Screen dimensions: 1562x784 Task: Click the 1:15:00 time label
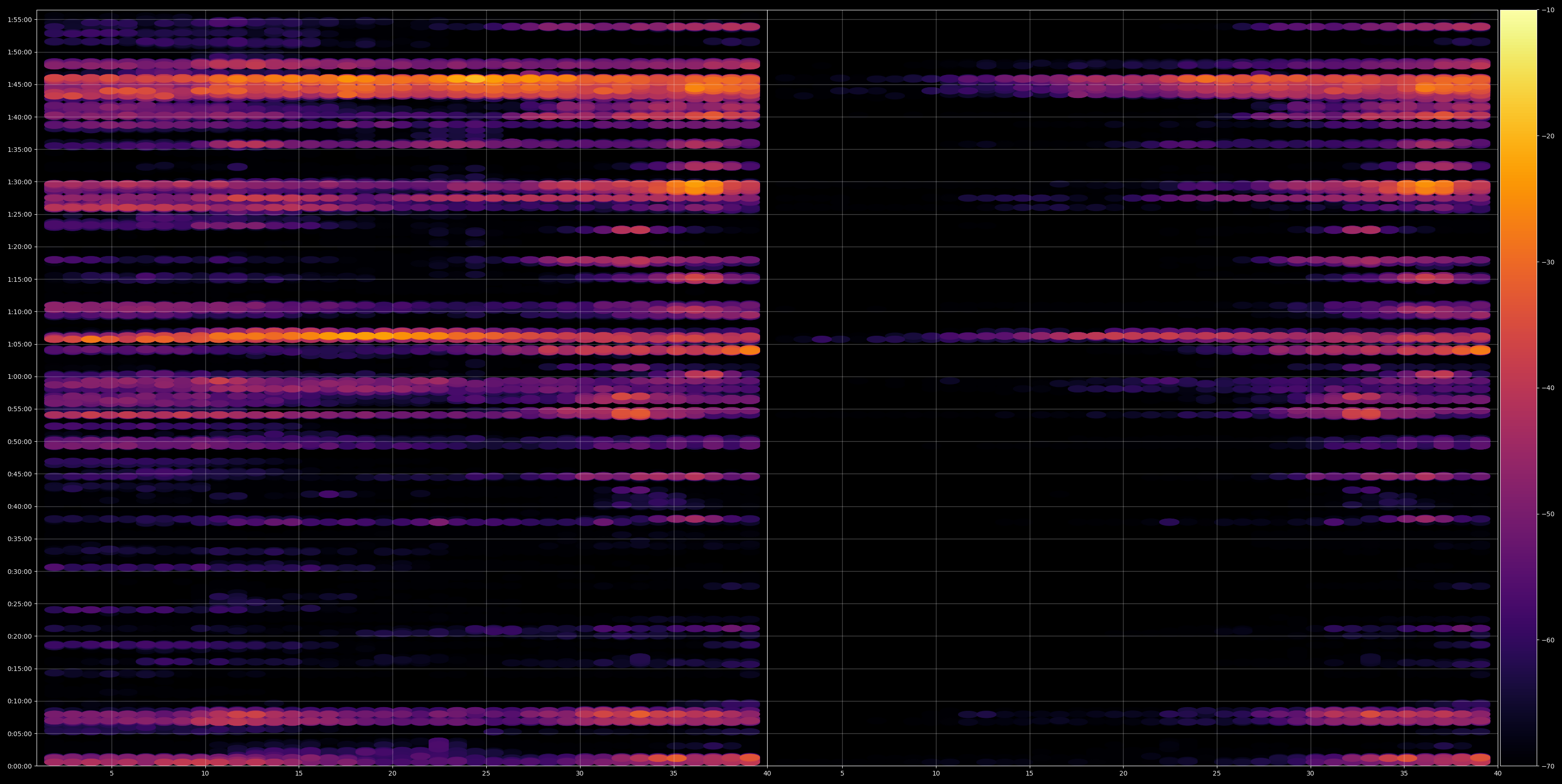pyautogui.click(x=19, y=279)
